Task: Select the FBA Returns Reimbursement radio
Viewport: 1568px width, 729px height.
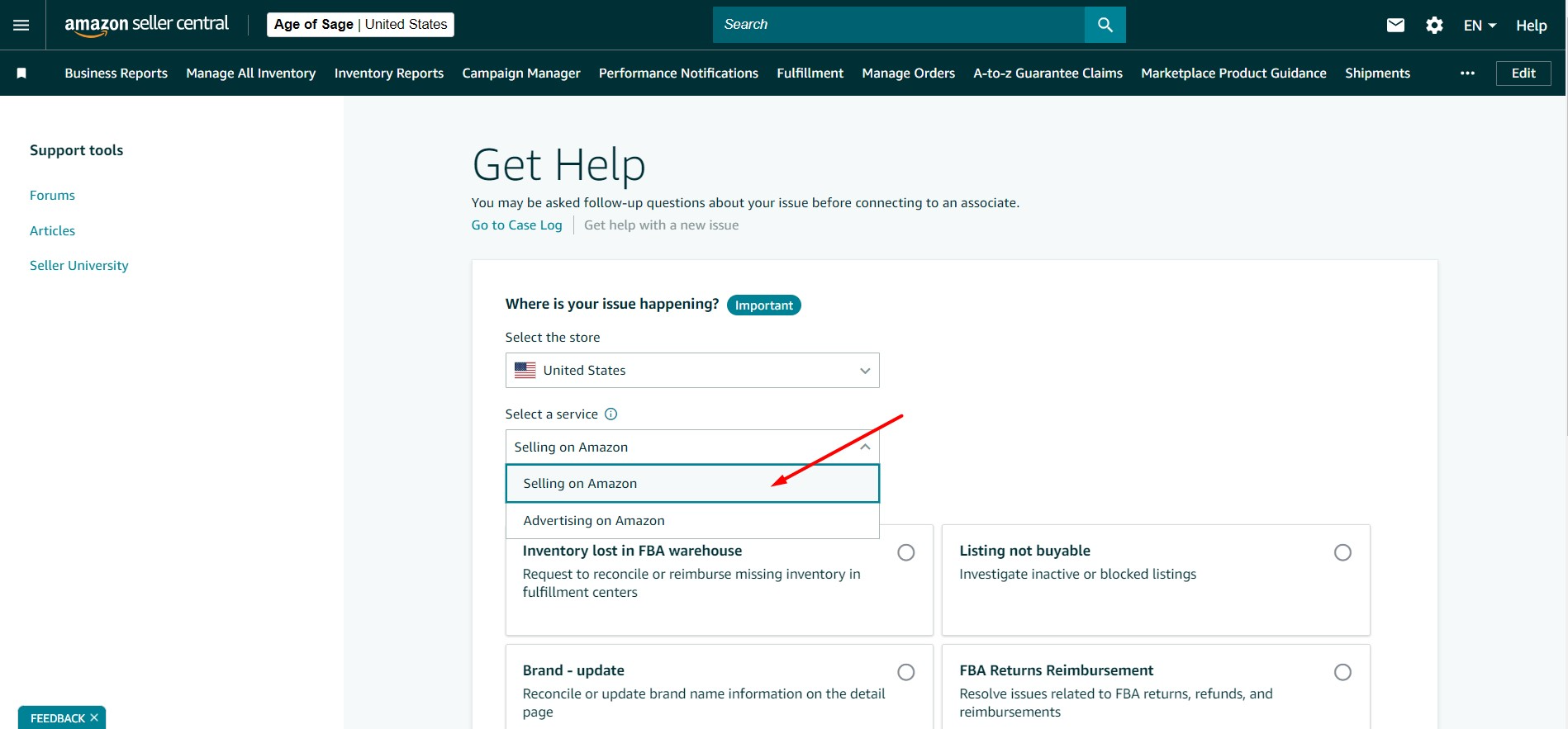Action: click(1342, 672)
